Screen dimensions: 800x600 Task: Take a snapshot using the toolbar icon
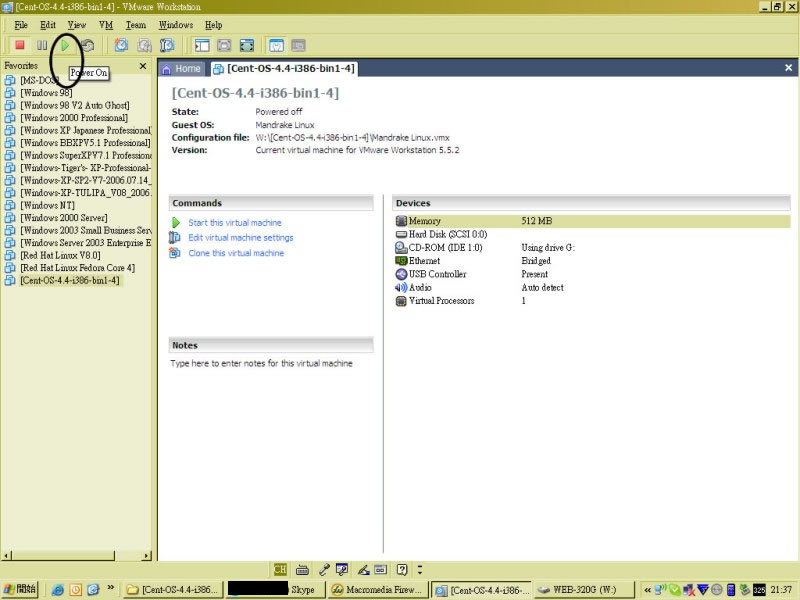click(x=121, y=45)
